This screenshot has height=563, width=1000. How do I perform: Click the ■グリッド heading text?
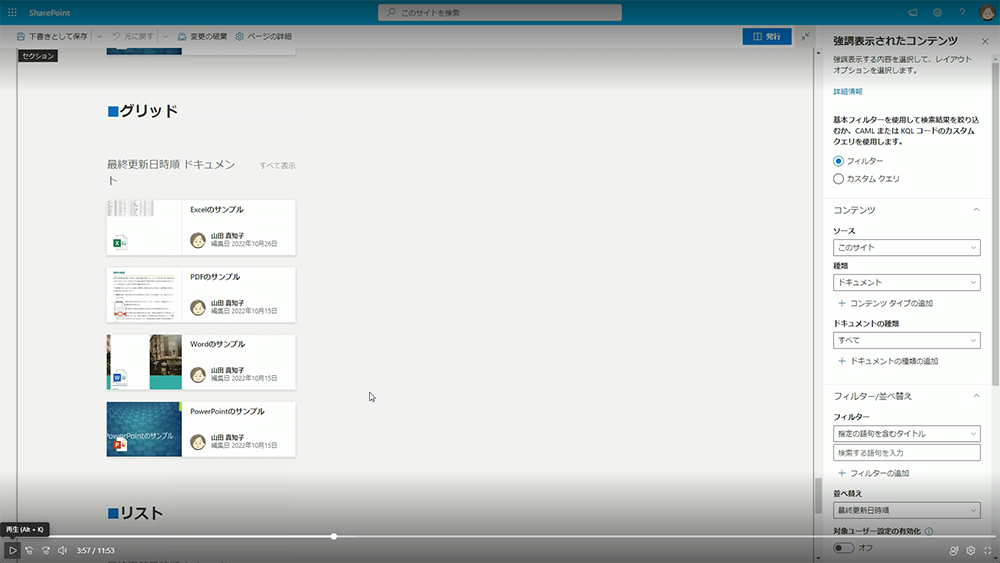point(143,111)
